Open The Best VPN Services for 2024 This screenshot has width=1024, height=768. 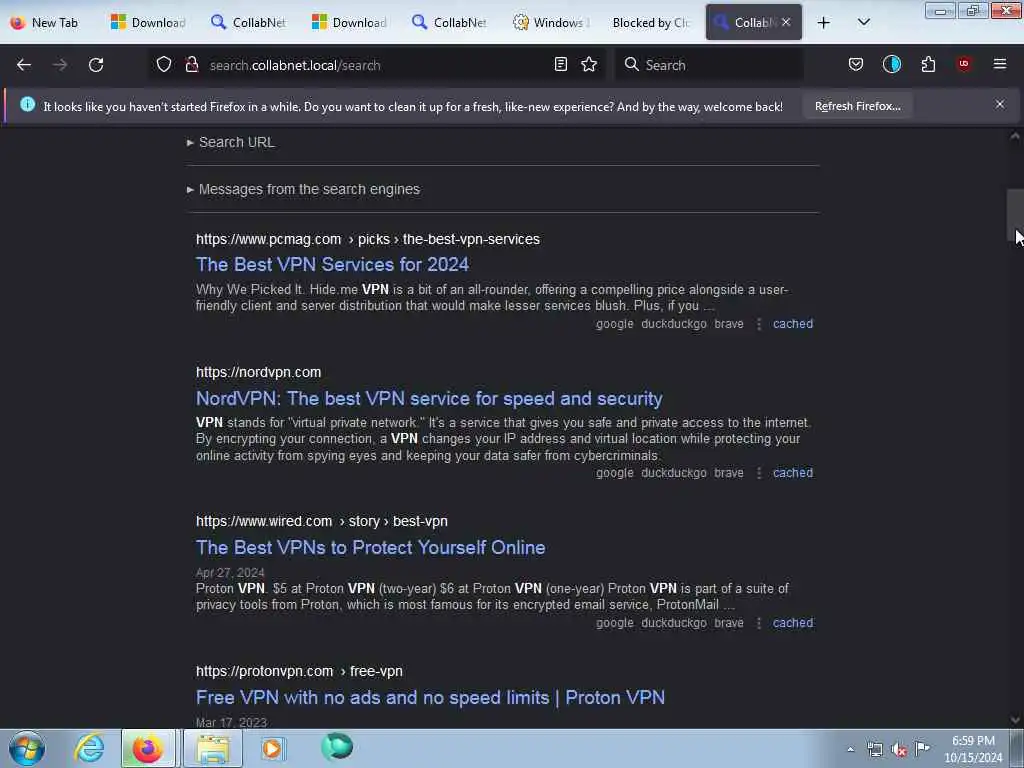[x=332, y=264]
